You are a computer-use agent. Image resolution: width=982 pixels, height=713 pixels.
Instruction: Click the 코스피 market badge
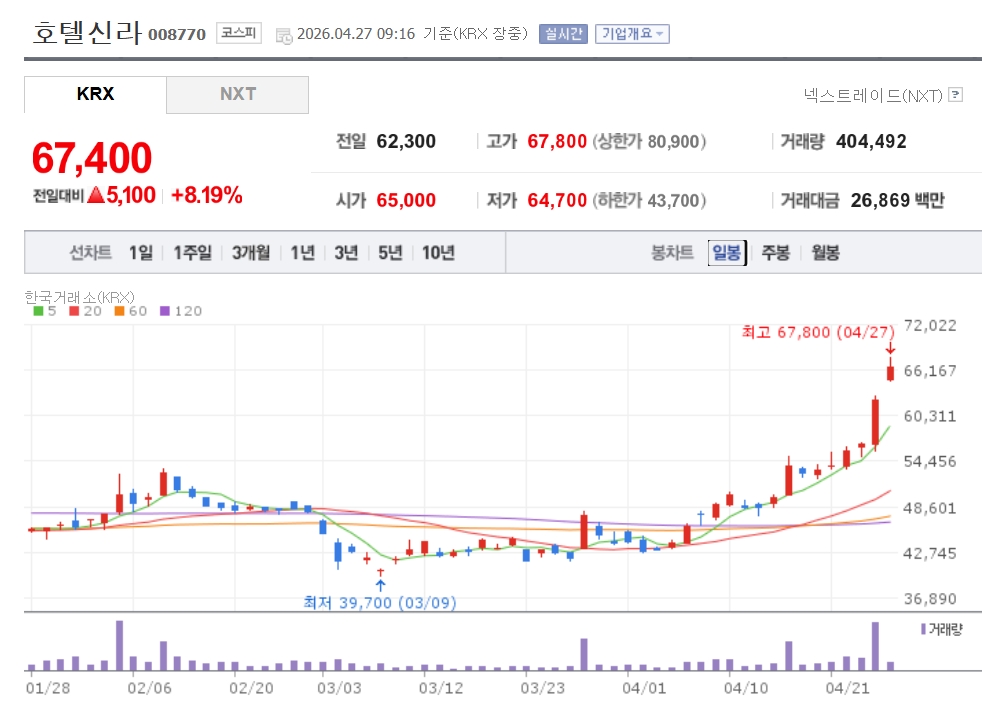pyautogui.click(x=238, y=34)
